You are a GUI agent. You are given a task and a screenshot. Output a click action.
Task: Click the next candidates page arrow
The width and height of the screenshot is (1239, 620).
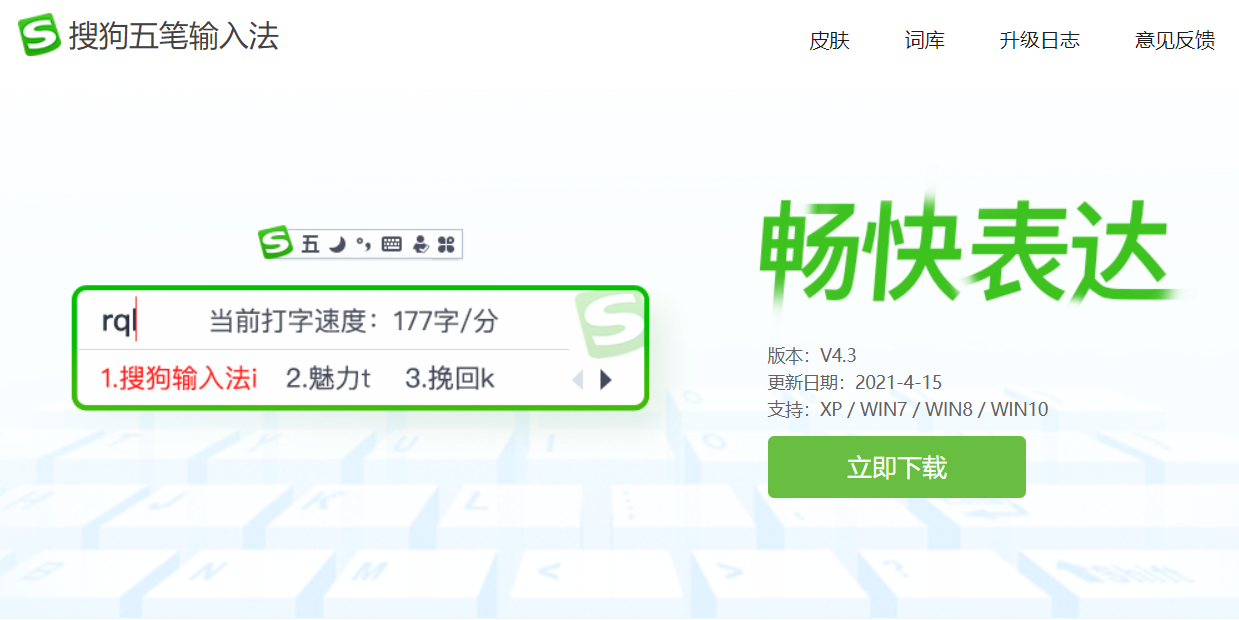[605, 380]
